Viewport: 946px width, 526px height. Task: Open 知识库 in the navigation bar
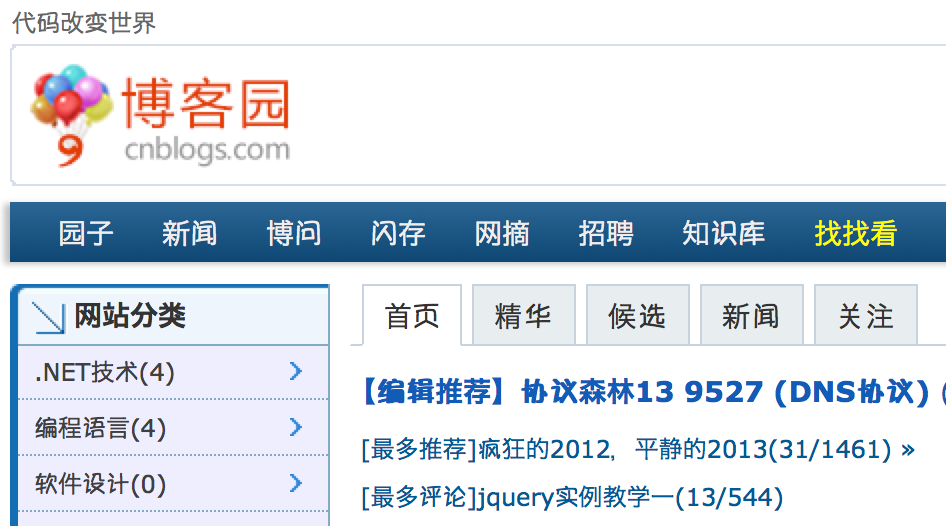[x=723, y=233]
